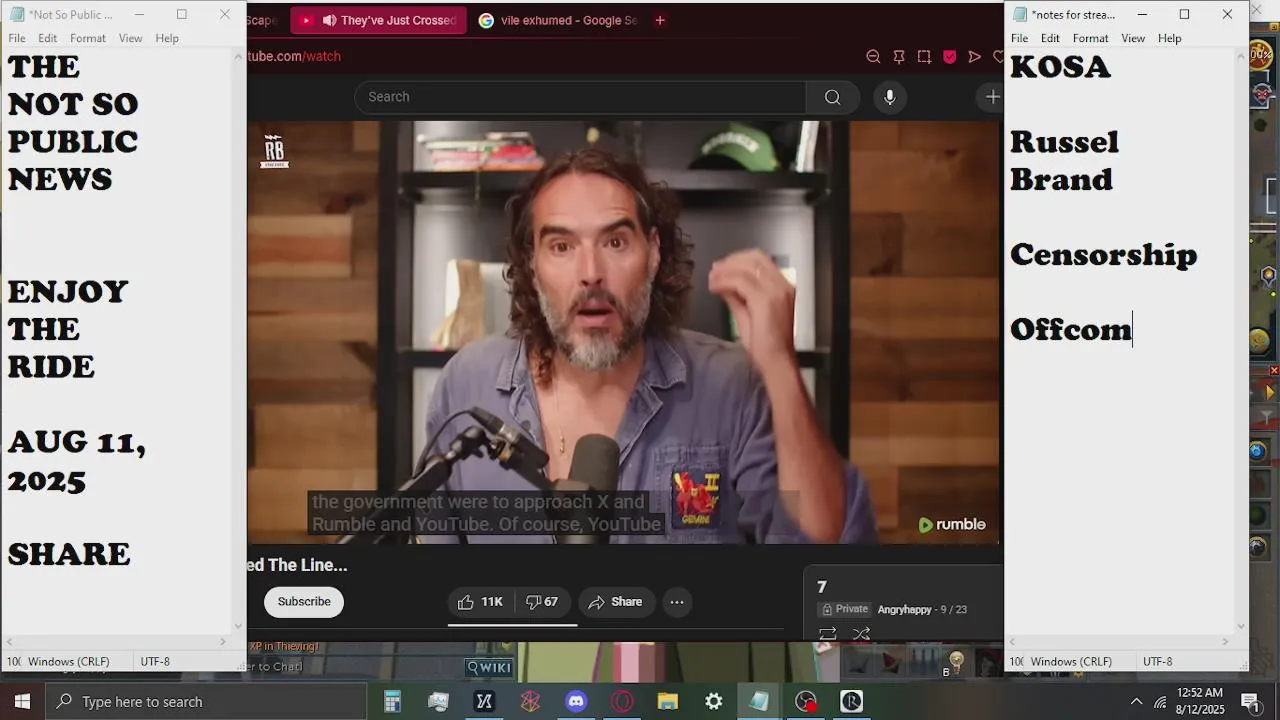Click the Wiki button in the game window

click(x=489, y=667)
